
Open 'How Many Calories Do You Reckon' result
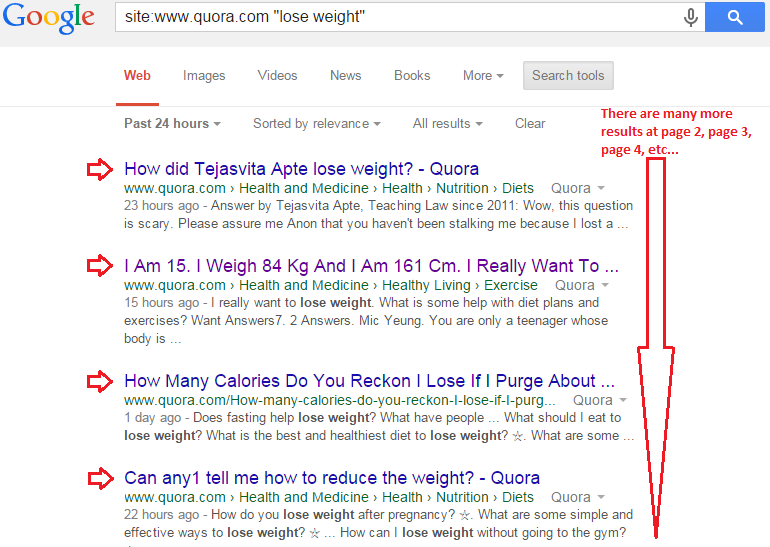[x=369, y=381]
